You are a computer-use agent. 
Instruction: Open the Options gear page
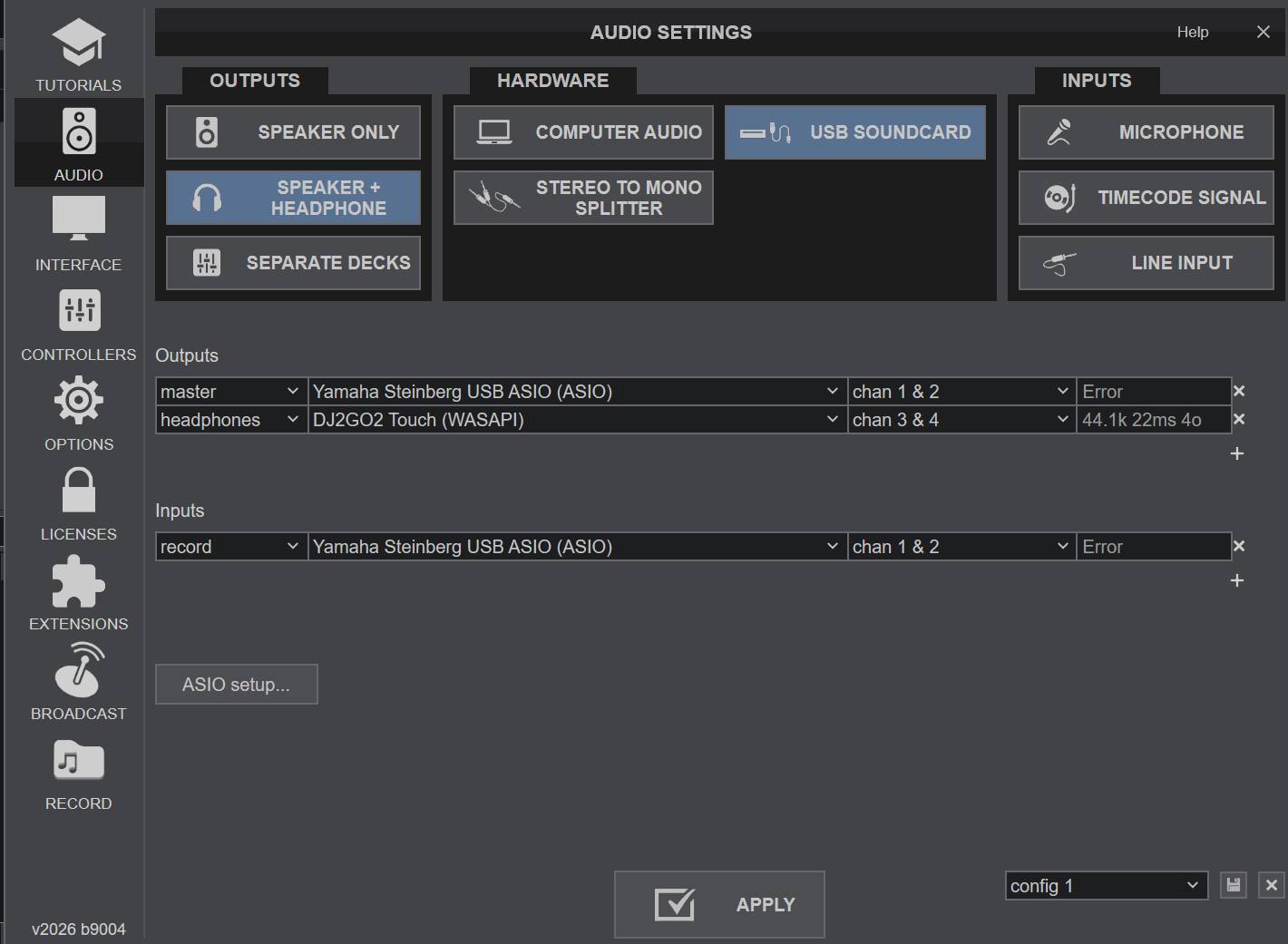tap(78, 414)
